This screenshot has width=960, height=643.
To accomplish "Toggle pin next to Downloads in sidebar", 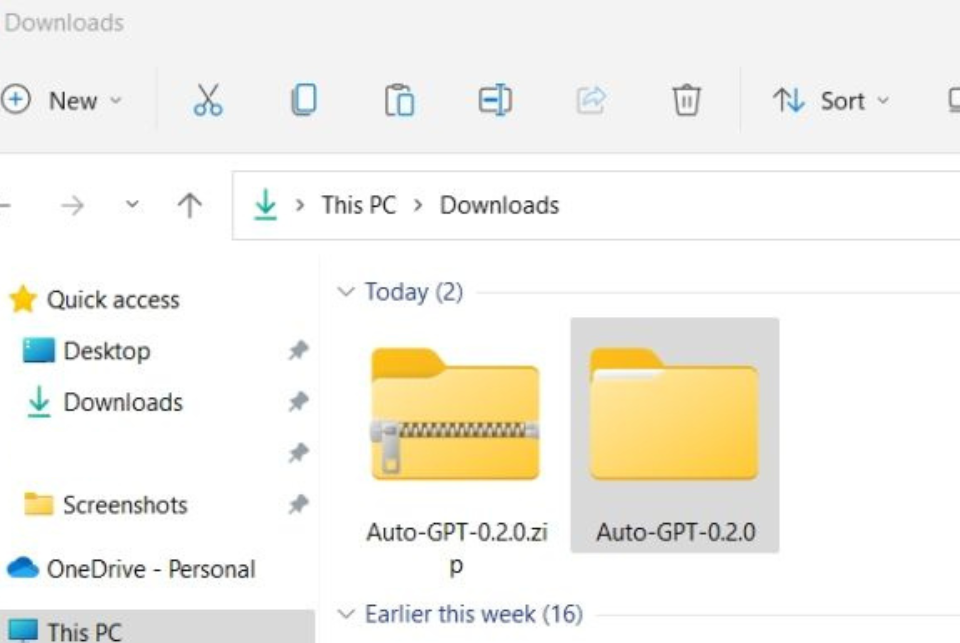I will (298, 402).
